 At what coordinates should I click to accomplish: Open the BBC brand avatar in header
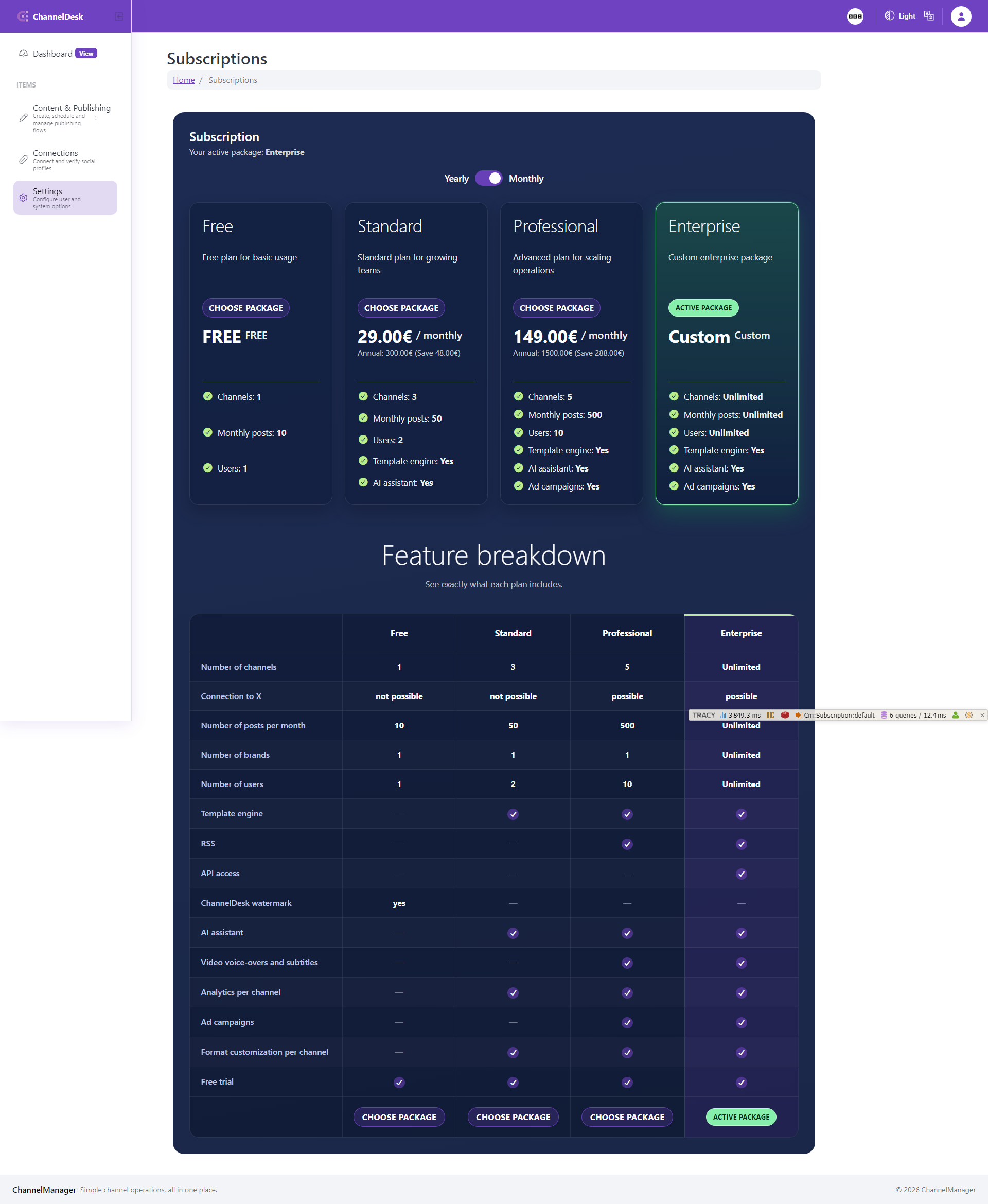pyautogui.click(x=855, y=16)
